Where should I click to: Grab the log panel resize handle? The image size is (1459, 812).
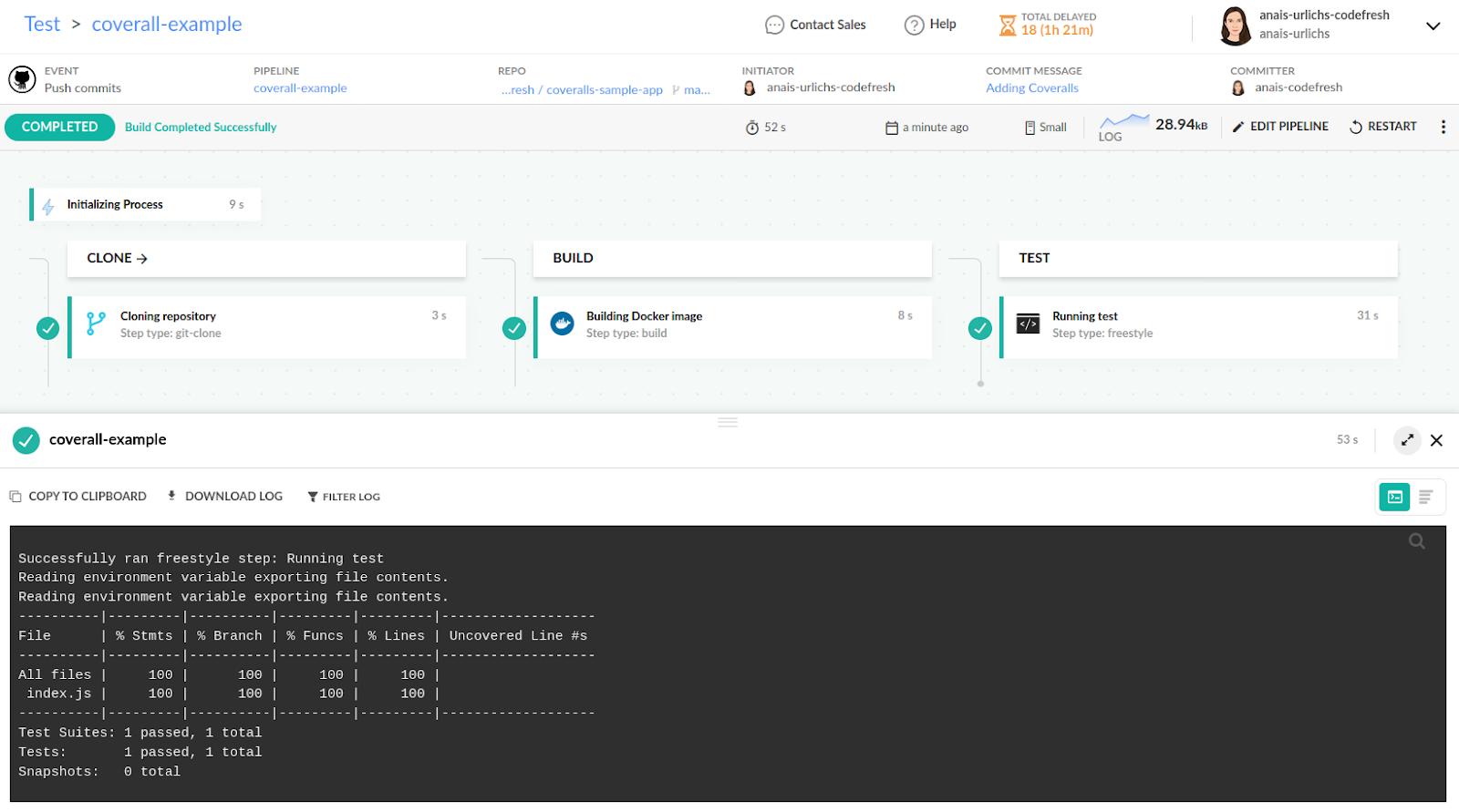pyautogui.click(x=728, y=422)
